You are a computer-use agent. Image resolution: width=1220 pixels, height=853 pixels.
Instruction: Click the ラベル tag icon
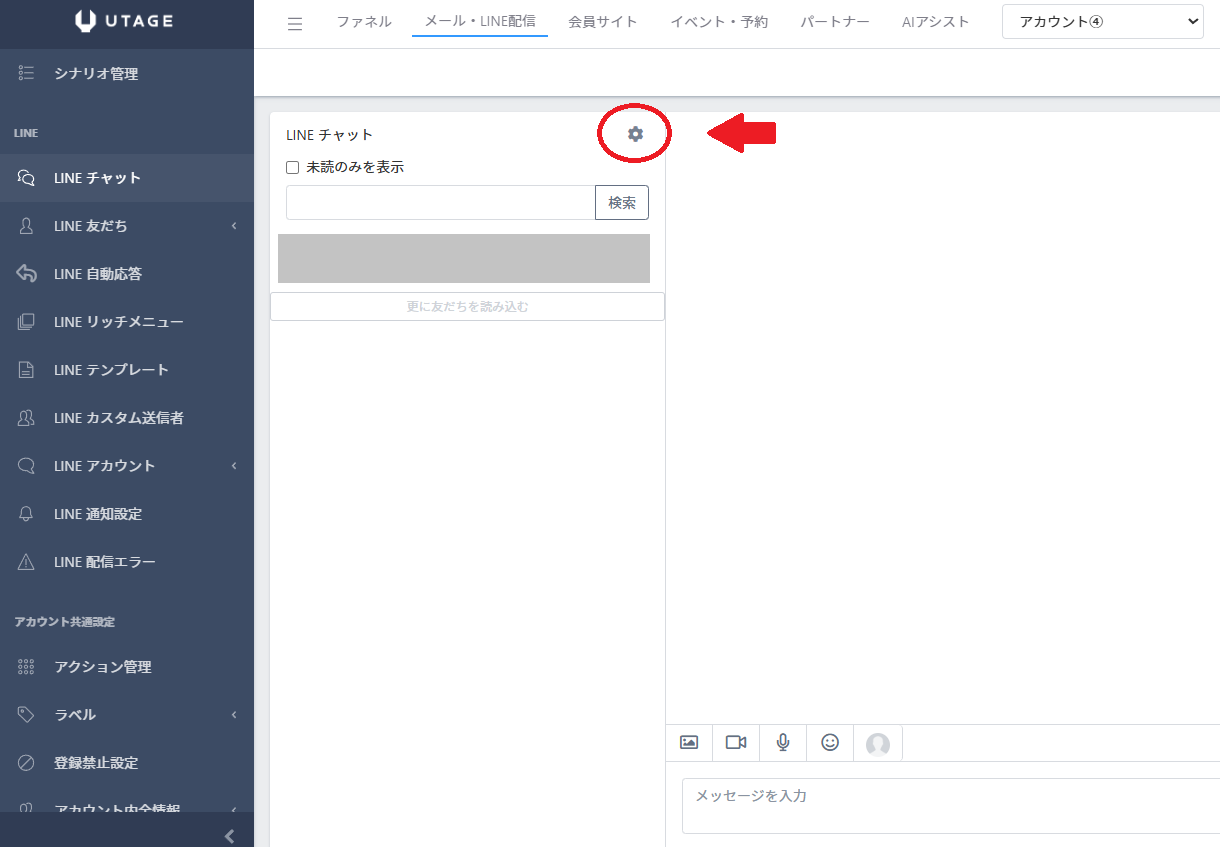tap(27, 715)
